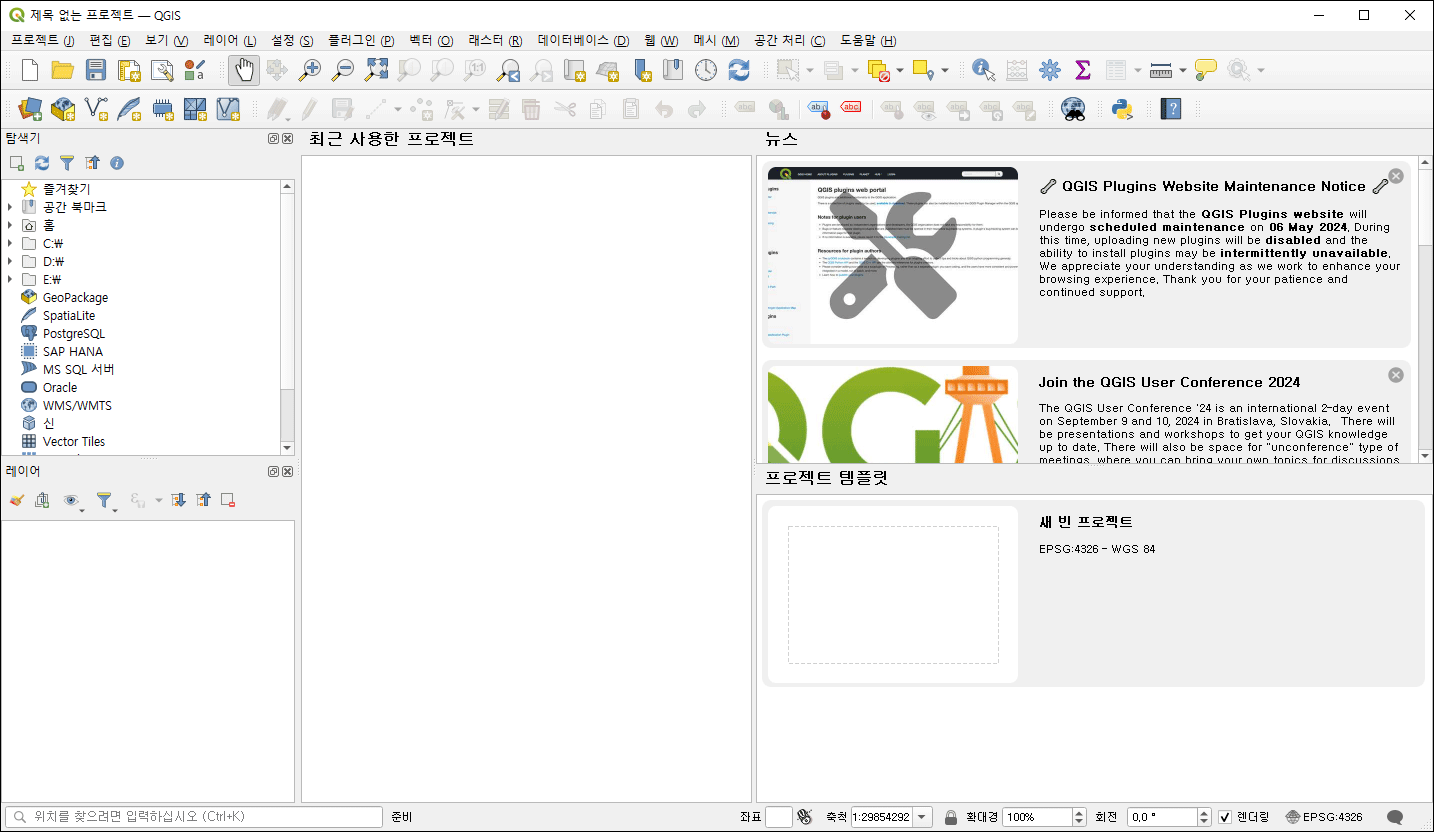This screenshot has width=1434, height=832.
Task: Select the Zoom In magnifier tool
Action: (x=310, y=70)
